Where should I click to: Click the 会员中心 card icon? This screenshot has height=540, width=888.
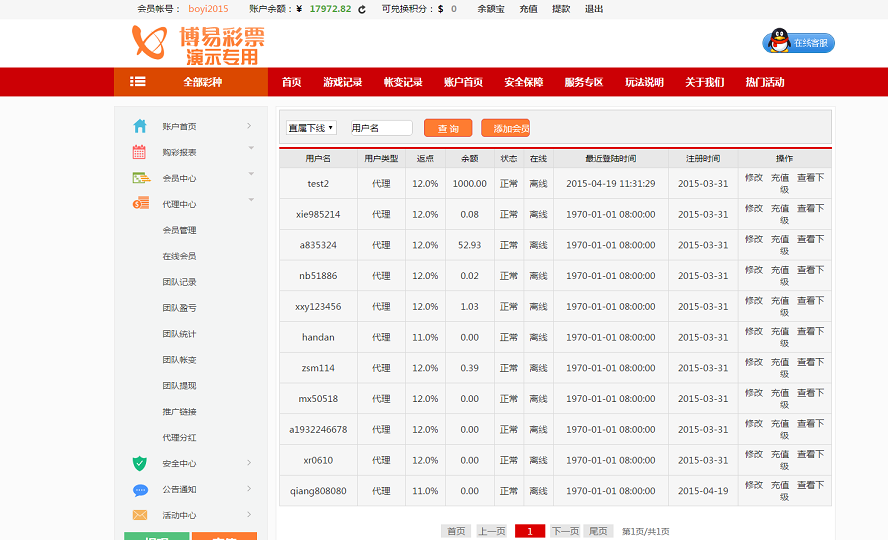140,178
